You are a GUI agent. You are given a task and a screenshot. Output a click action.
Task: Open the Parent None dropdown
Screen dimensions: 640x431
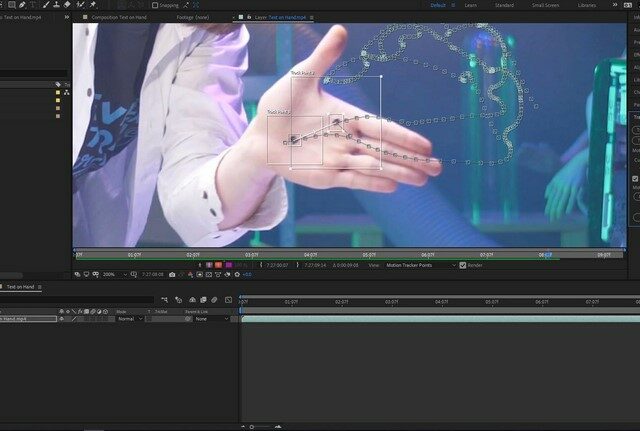tap(208, 319)
